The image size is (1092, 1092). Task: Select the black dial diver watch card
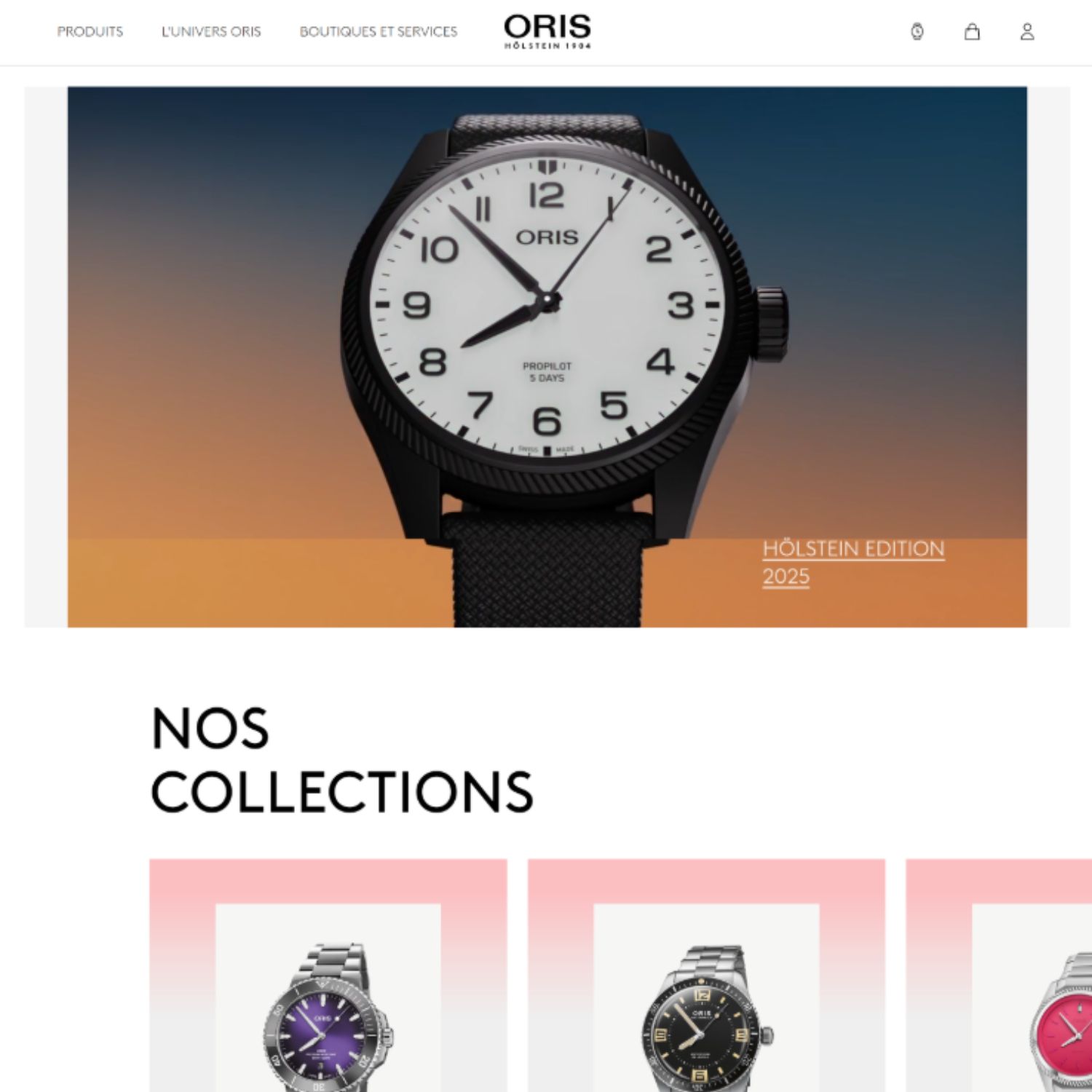(x=706, y=976)
